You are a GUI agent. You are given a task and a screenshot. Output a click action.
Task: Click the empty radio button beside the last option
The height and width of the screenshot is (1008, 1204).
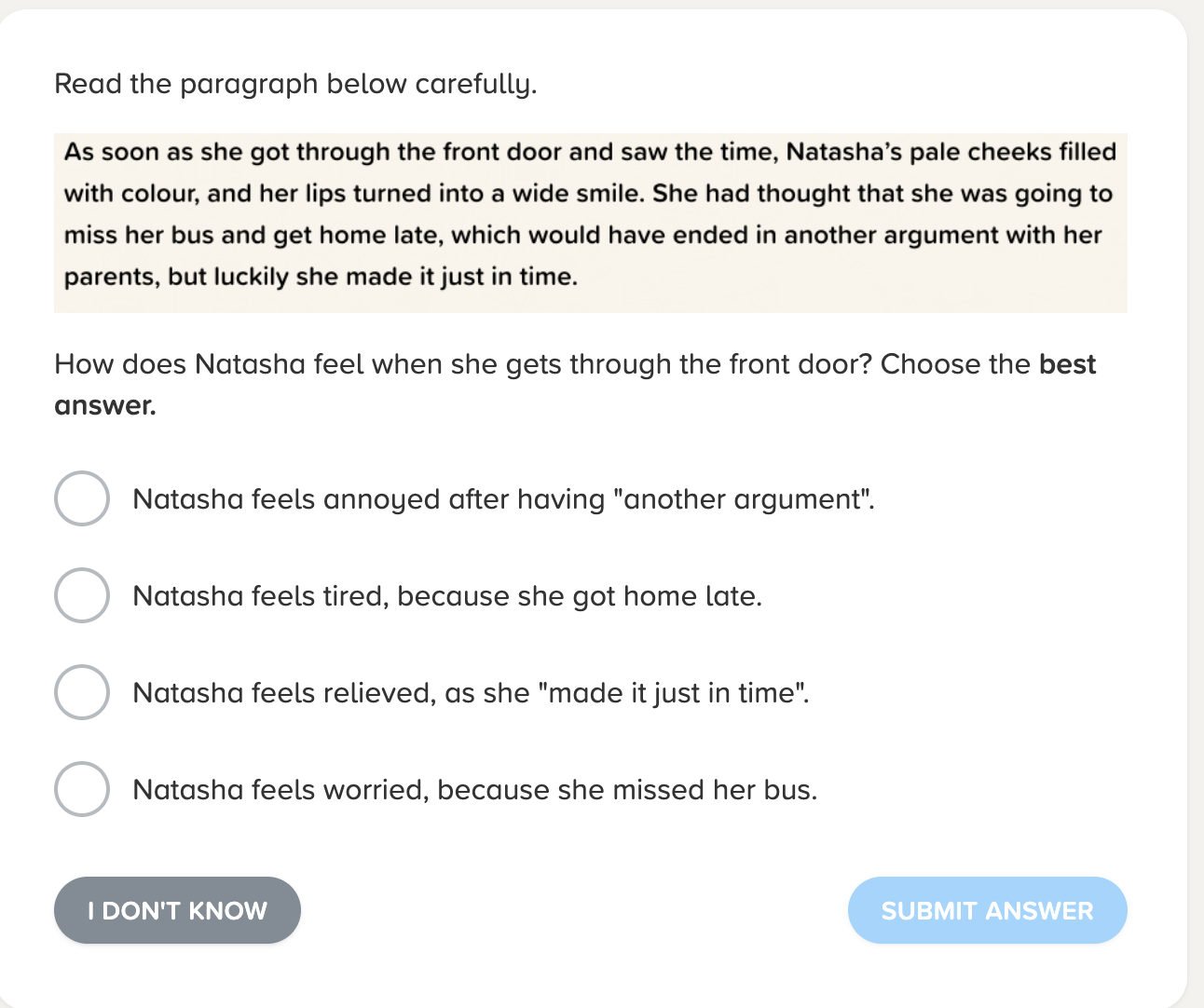tap(82, 789)
